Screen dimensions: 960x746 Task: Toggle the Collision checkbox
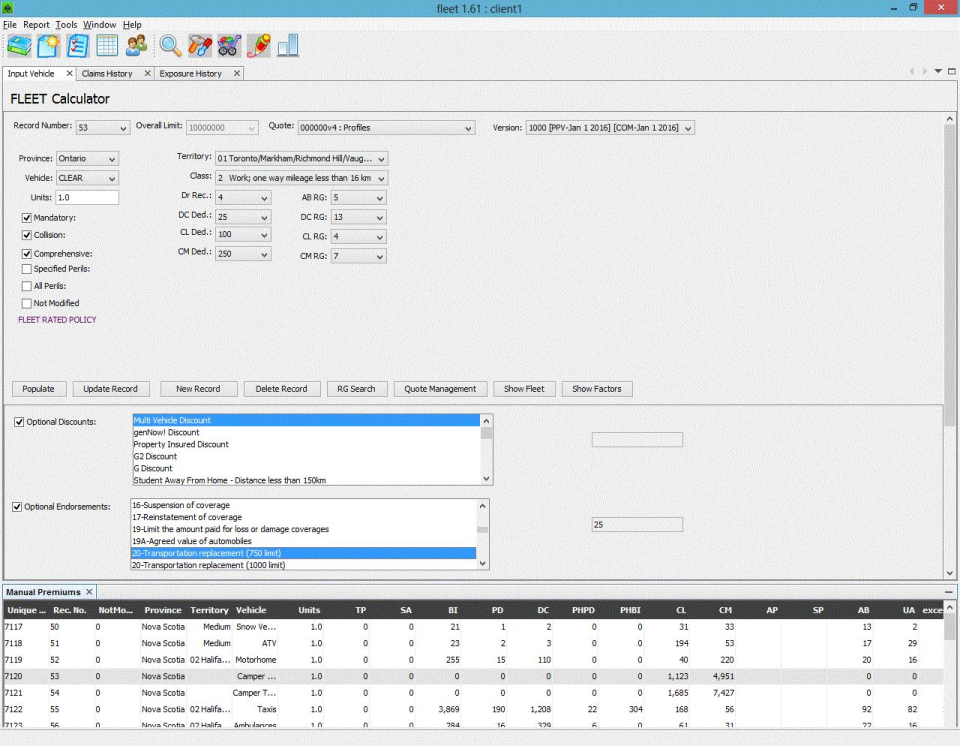coord(26,235)
